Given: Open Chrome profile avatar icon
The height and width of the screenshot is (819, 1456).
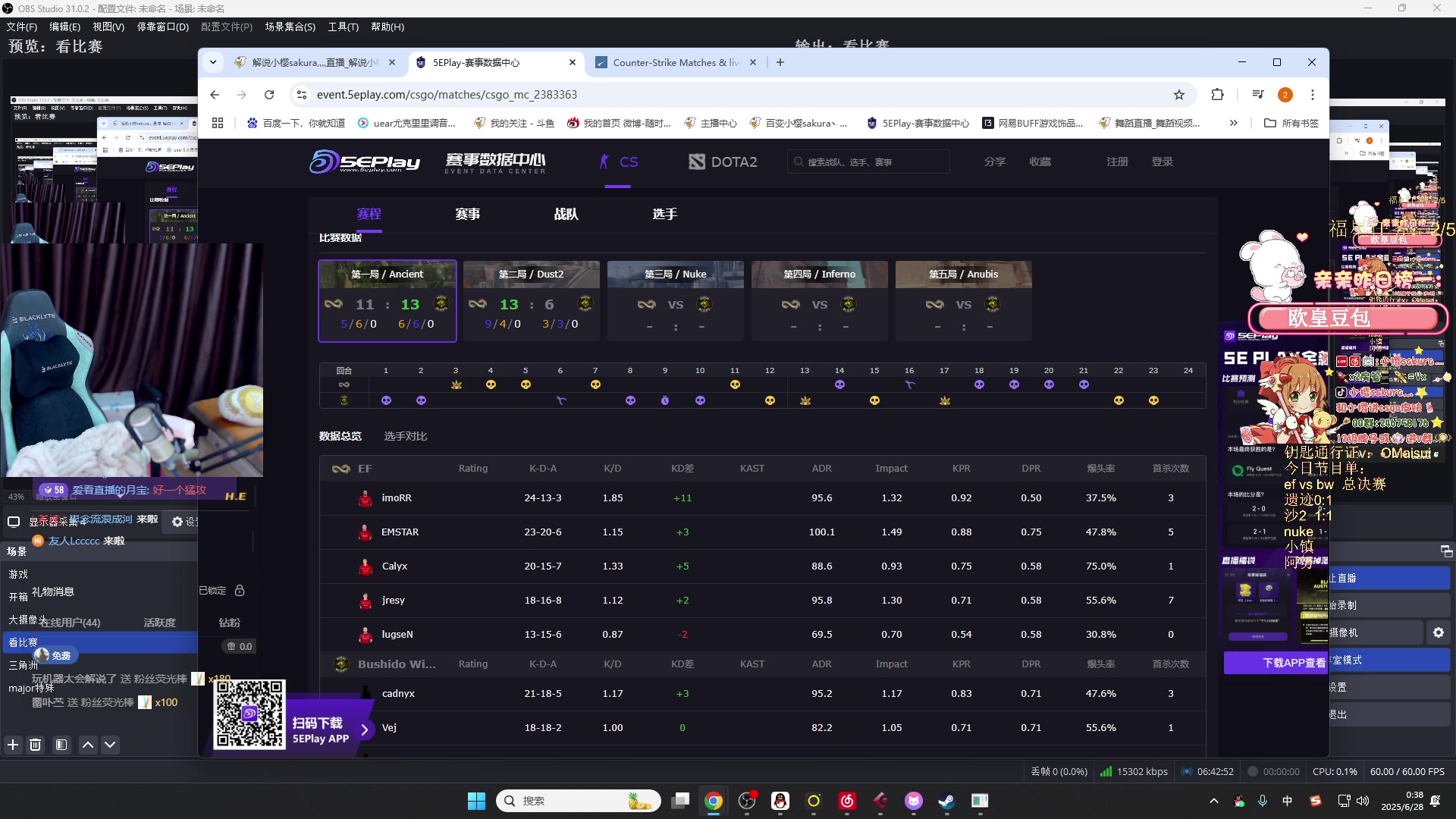Looking at the screenshot, I should coord(1285,95).
